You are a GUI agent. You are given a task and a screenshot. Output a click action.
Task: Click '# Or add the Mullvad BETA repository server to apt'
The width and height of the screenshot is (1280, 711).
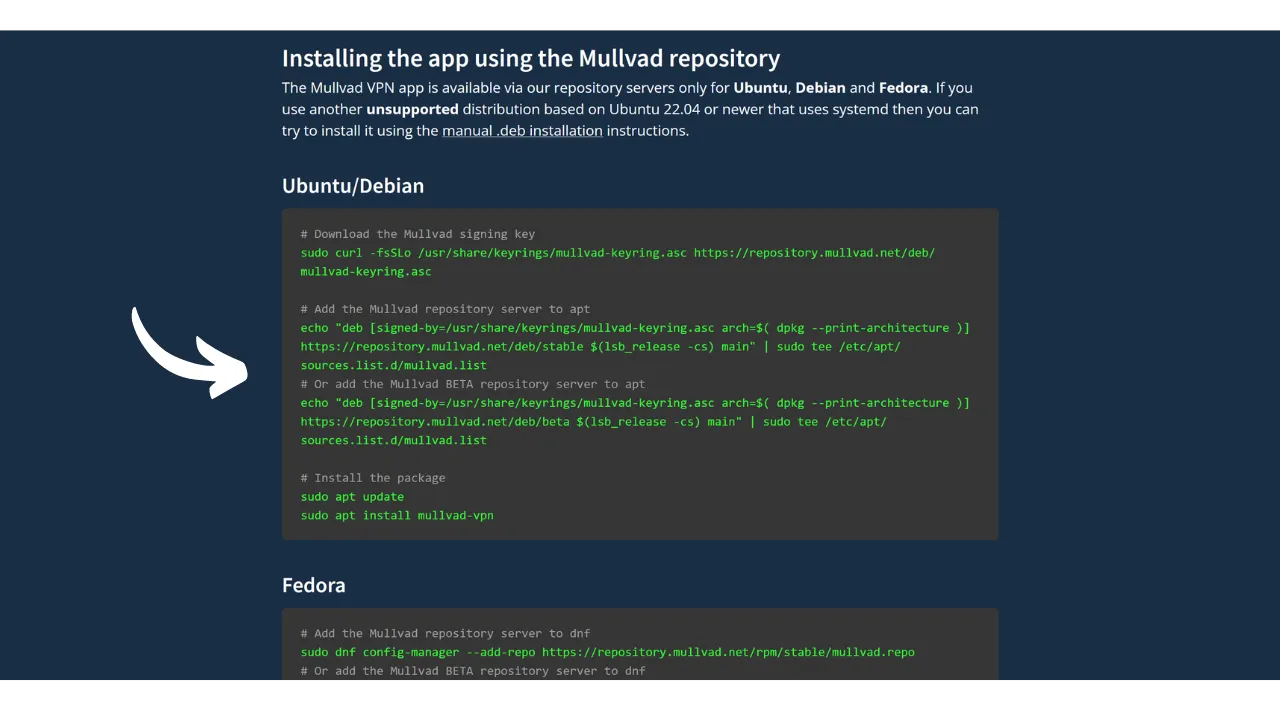point(473,384)
